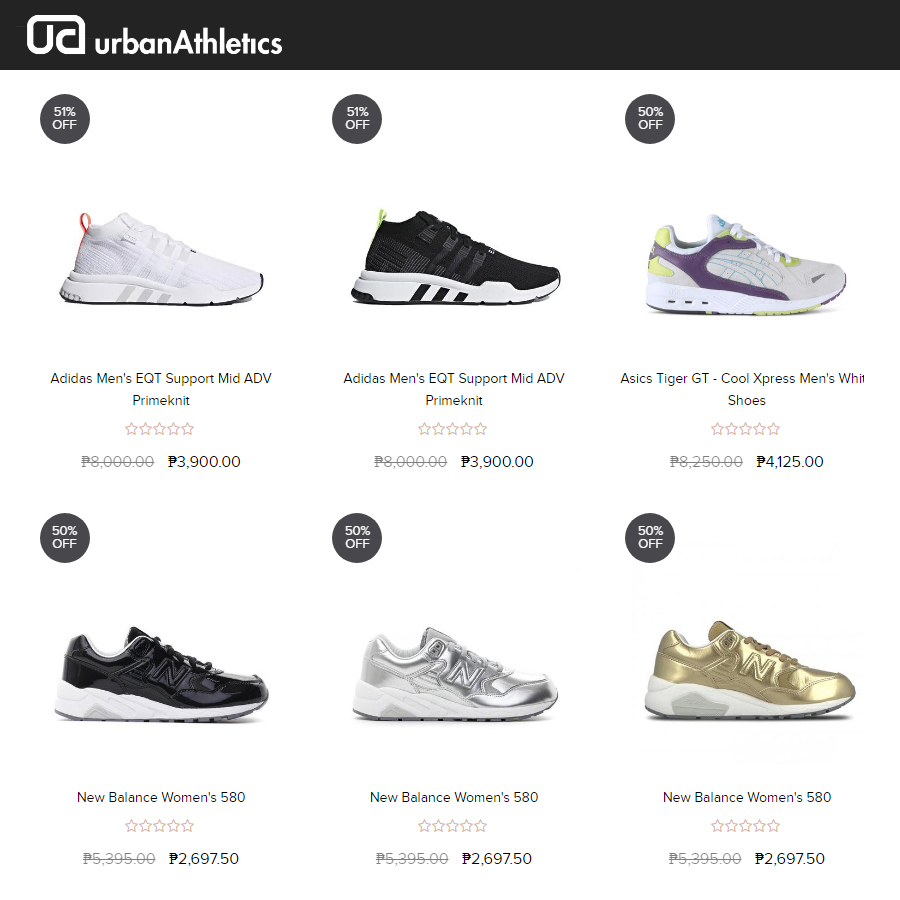Open the white Adidas EQT Support shoe image
The height and width of the screenshot is (900, 900).
[161, 257]
